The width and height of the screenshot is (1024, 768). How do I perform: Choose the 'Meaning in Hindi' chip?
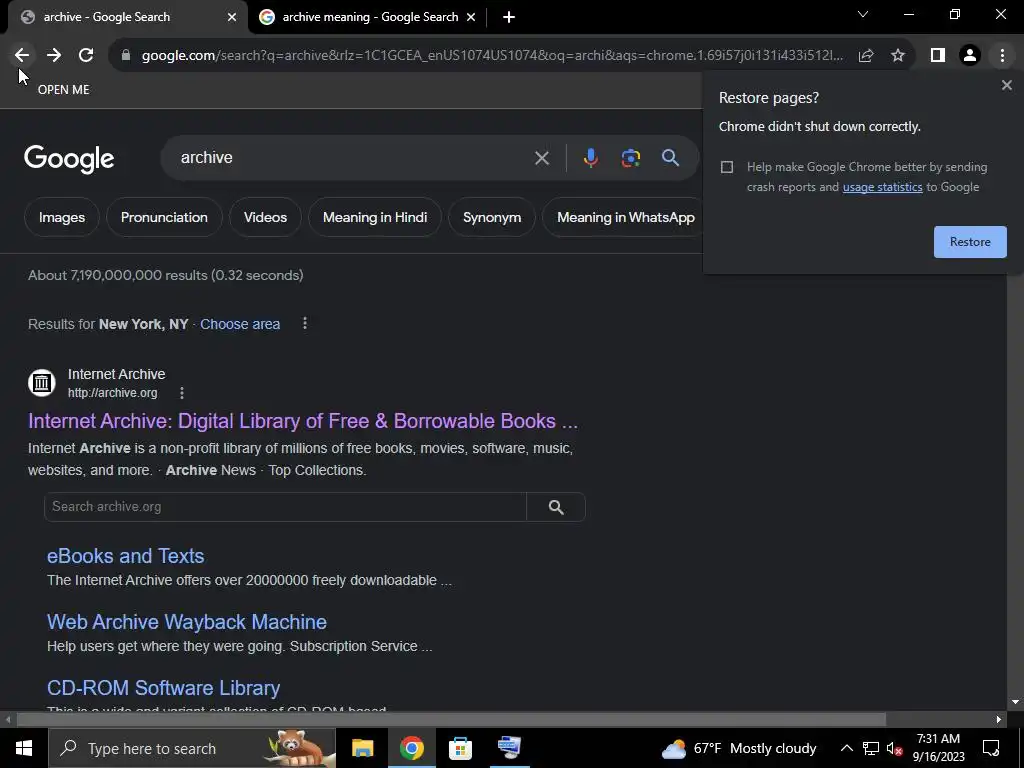(x=375, y=217)
